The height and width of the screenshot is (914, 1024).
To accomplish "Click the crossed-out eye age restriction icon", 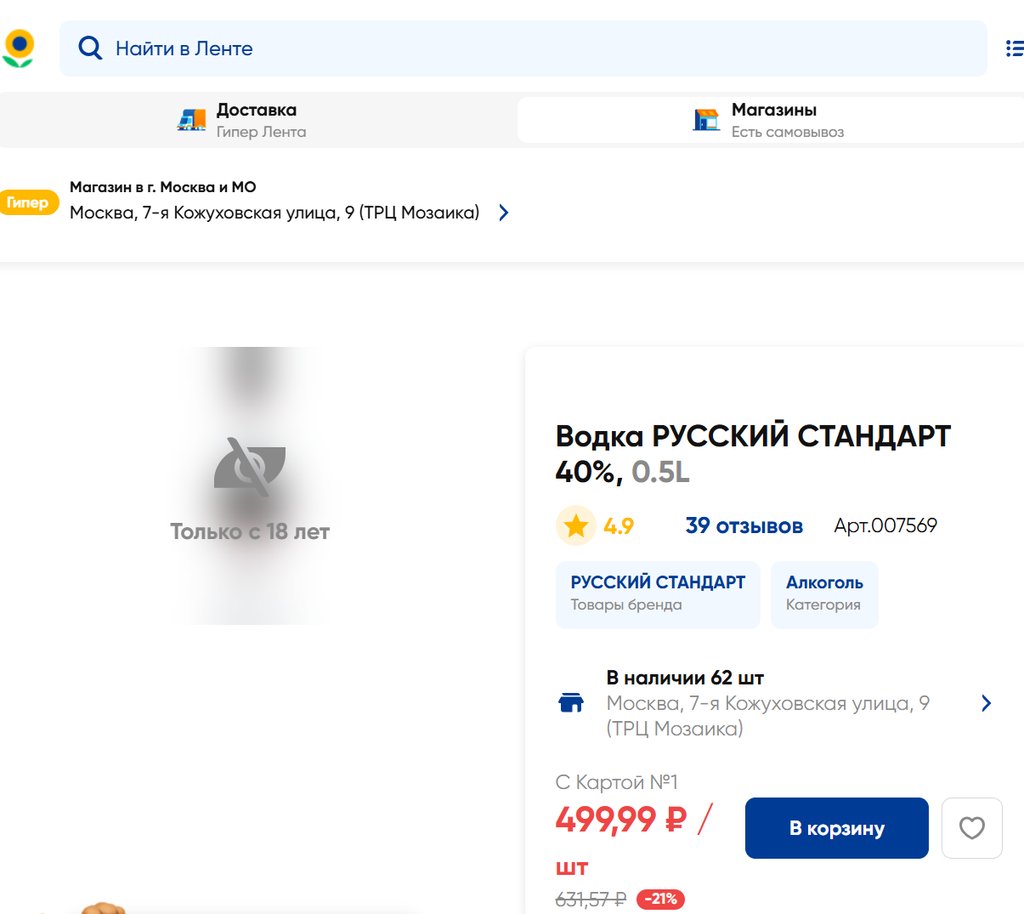I will (249, 466).
